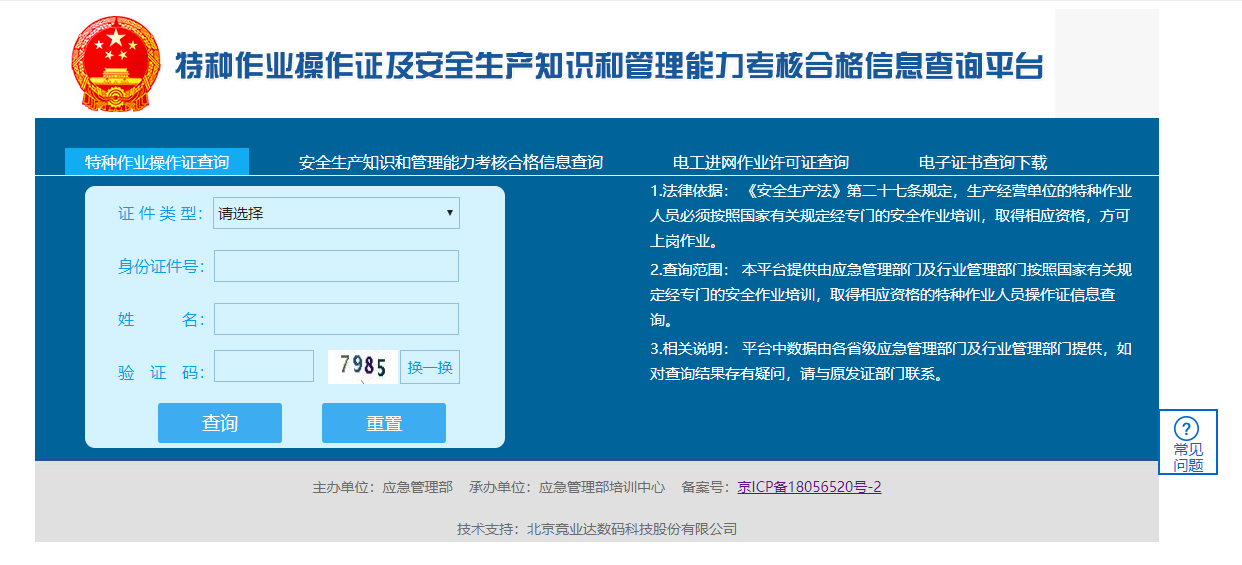Select the 电工进网作业许可证查询 tab
The width and height of the screenshot is (1242, 565).
tap(761, 162)
